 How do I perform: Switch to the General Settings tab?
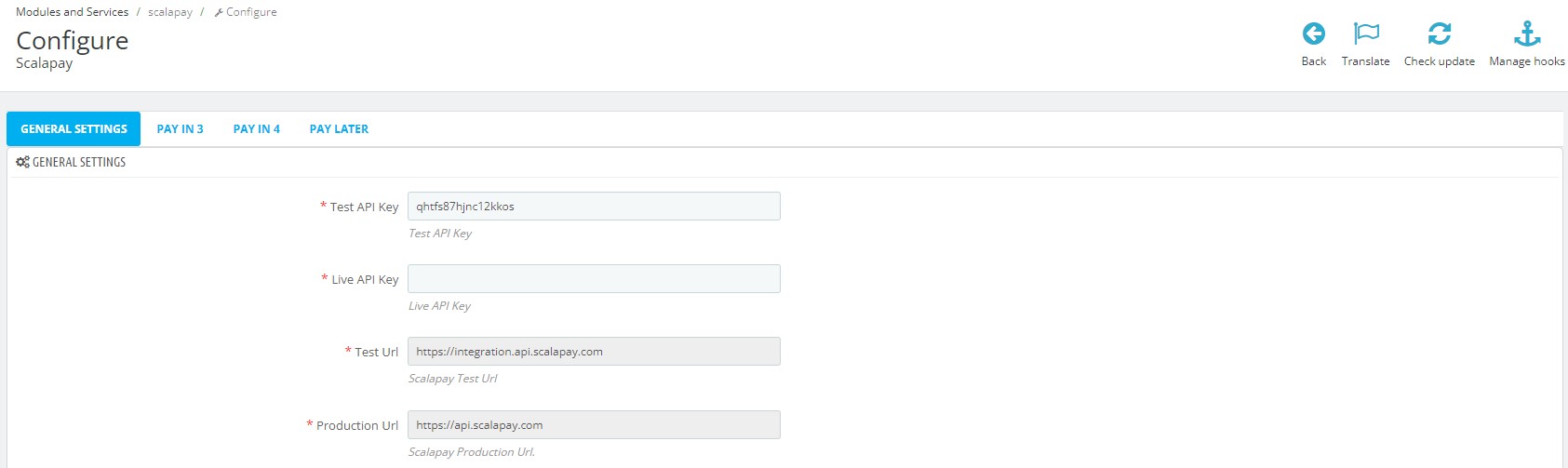click(x=74, y=129)
